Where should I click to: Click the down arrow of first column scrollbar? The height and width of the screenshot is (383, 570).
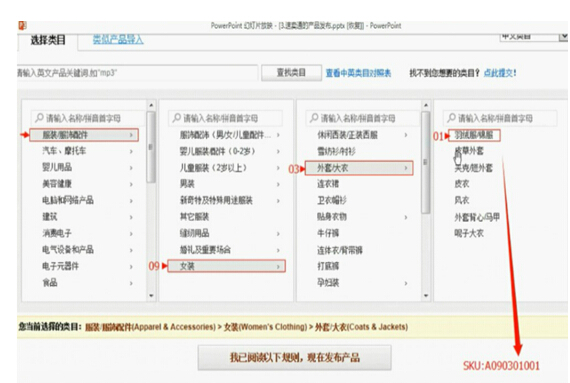151,295
